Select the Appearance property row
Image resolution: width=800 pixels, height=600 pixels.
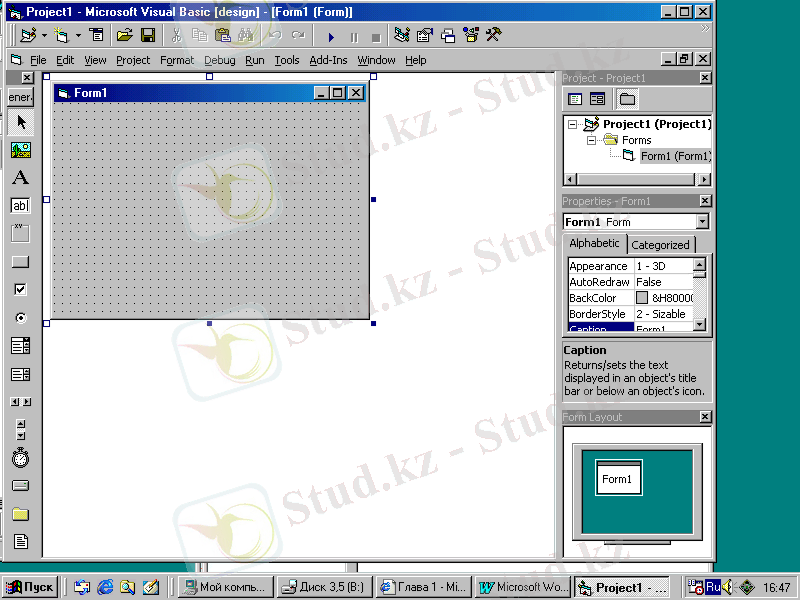point(630,266)
